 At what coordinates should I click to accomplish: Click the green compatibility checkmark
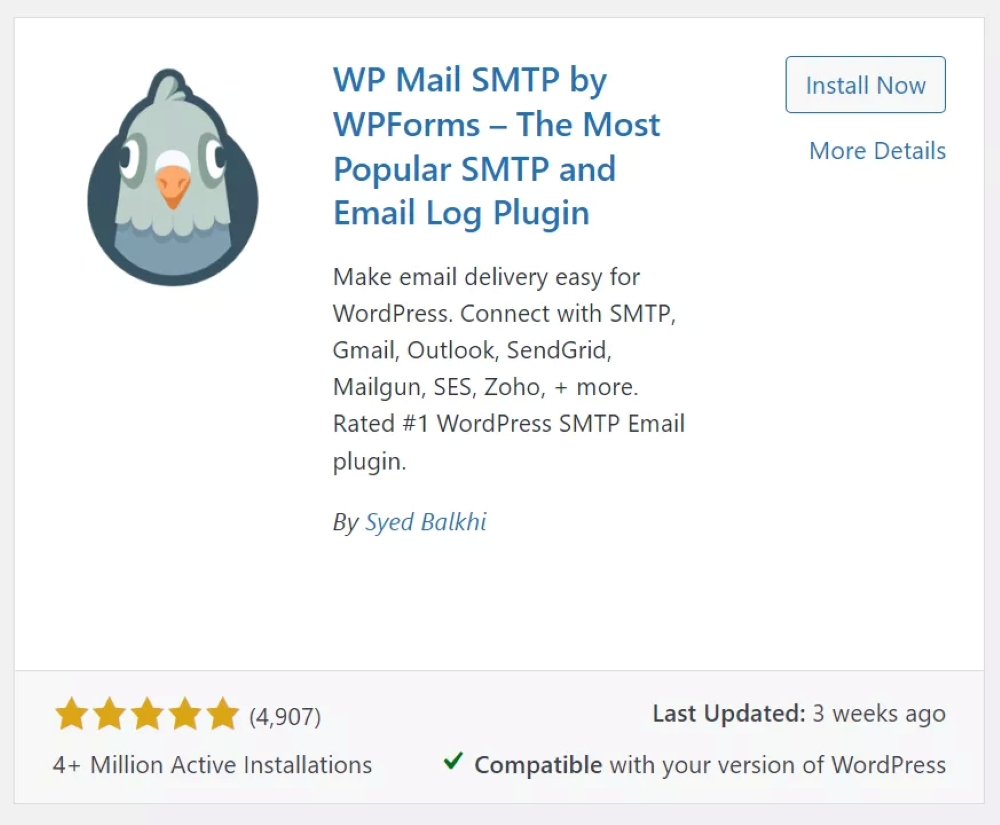click(x=452, y=764)
